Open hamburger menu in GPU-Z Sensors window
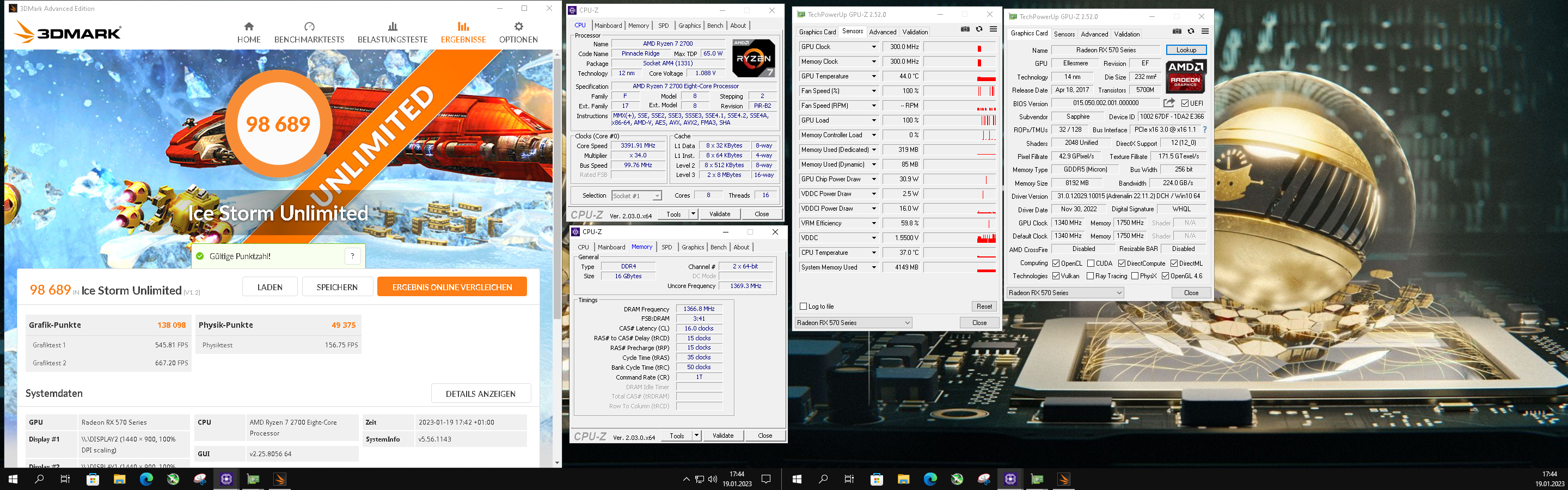Image resolution: width=1568 pixels, height=490 pixels. pyautogui.click(x=993, y=29)
